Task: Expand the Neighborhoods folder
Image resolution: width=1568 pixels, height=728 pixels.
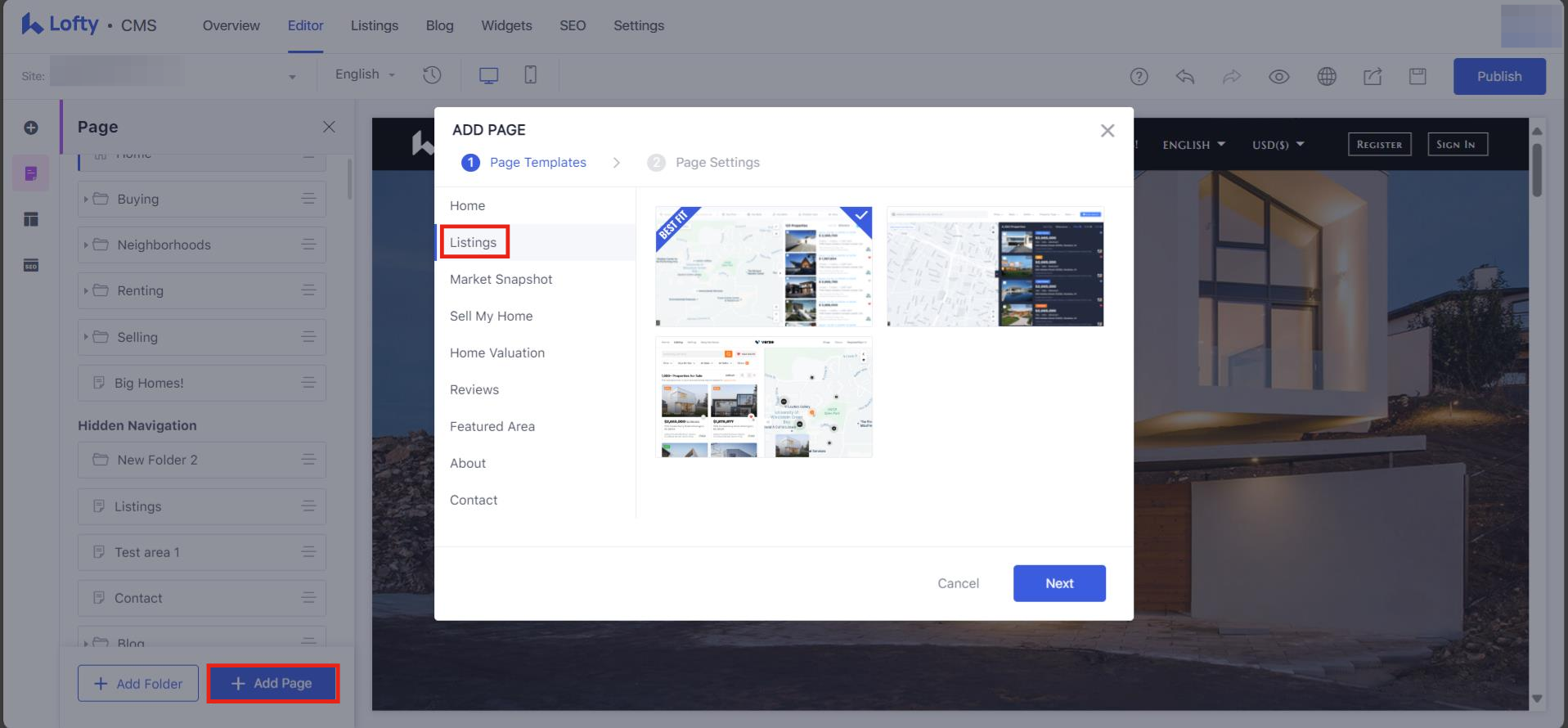Action: 86,245
